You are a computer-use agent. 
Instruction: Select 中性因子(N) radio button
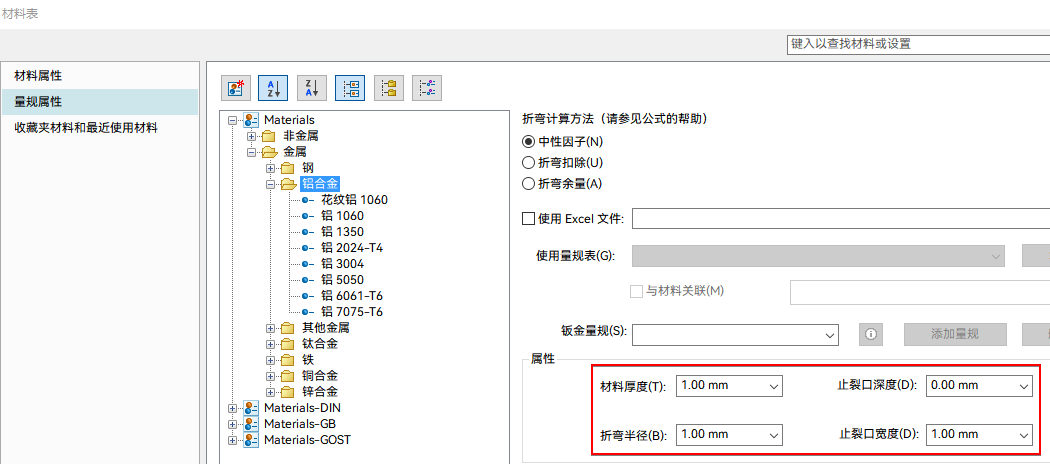coord(529,142)
